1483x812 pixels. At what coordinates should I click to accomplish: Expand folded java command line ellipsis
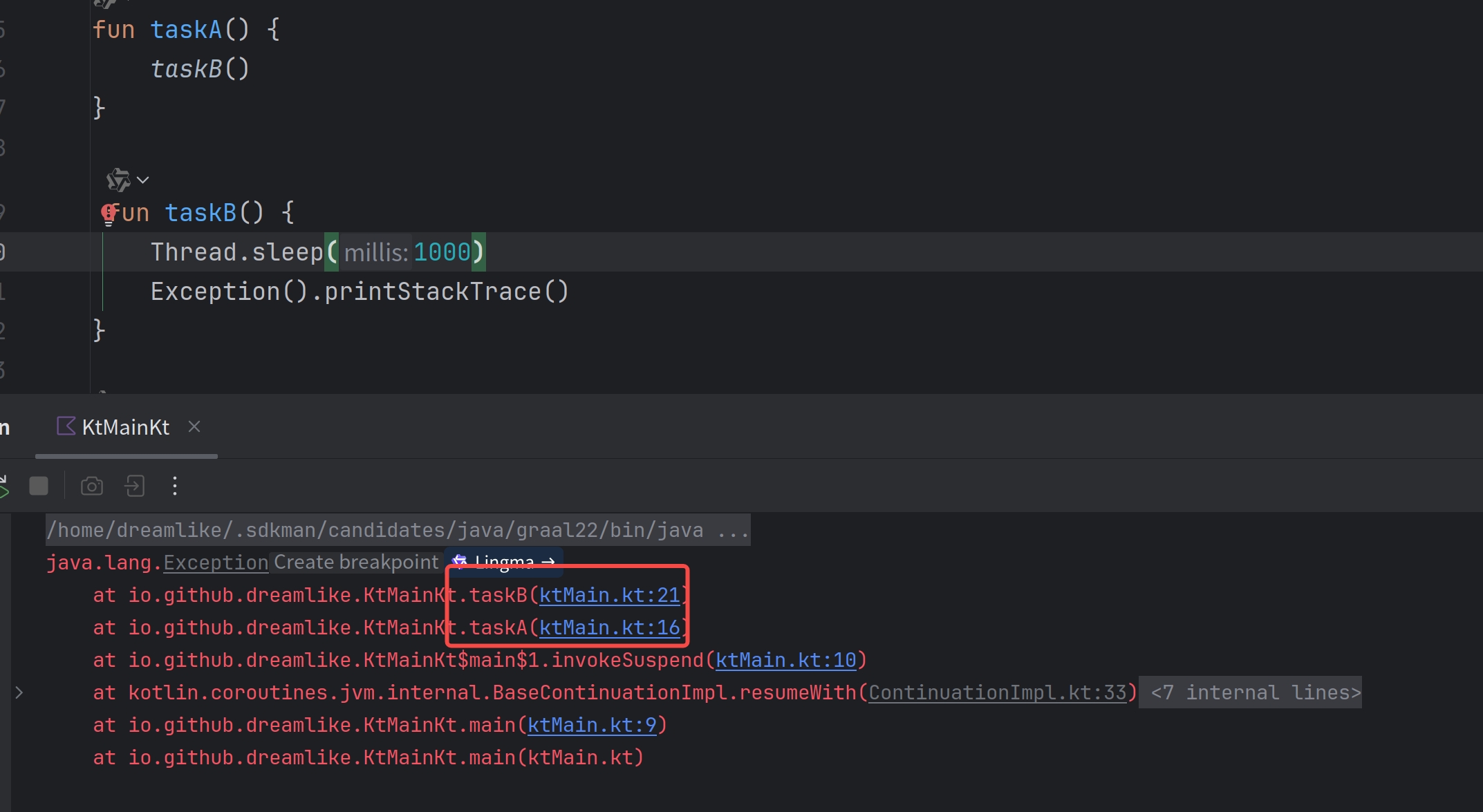point(733,530)
